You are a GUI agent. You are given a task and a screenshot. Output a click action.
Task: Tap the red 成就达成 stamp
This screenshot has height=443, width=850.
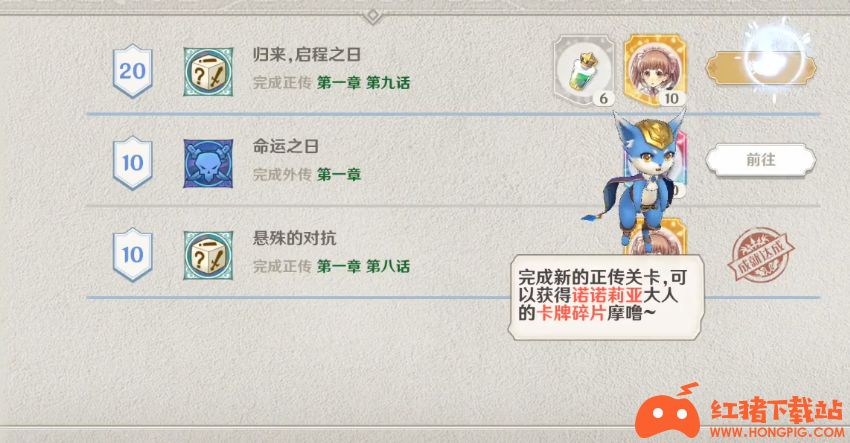click(761, 255)
